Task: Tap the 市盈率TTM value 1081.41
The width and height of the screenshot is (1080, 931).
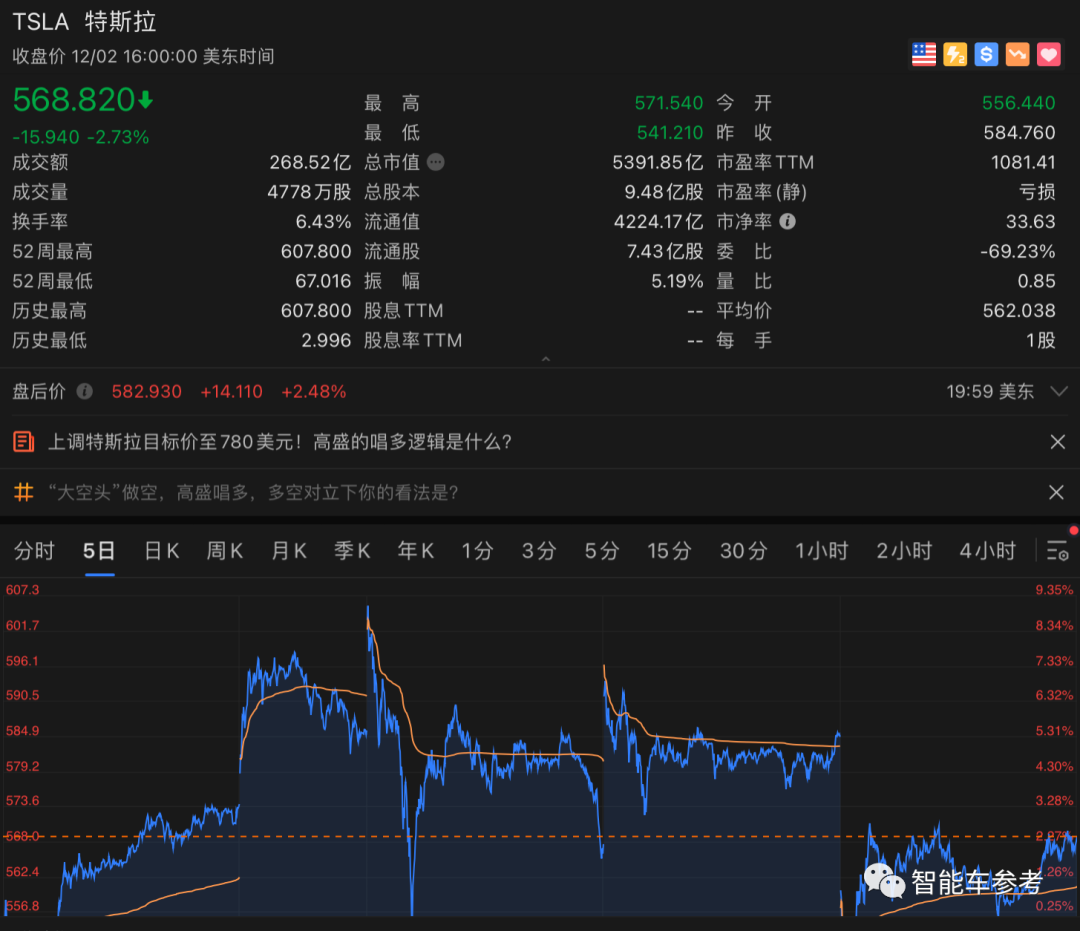Action: pyautogui.click(x=1023, y=163)
